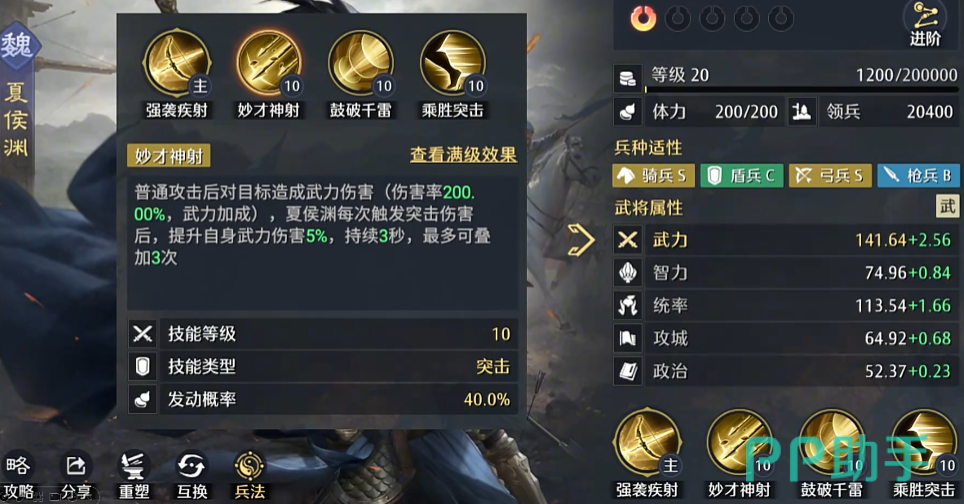Click the level experience progress bar
The width and height of the screenshot is (964, 504).
coord(801,90)
